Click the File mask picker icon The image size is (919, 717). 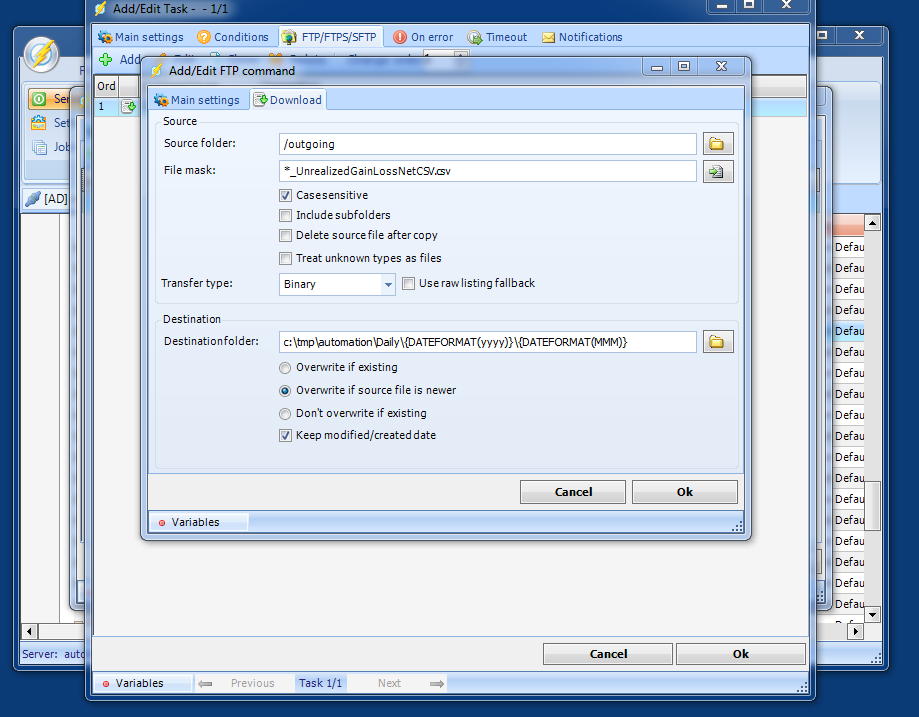[717, 172]
